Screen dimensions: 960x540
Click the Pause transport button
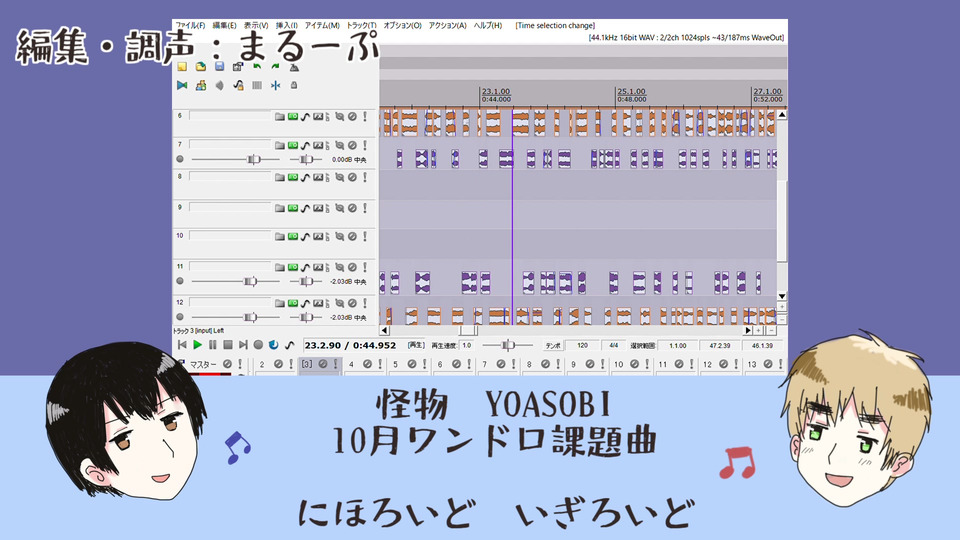coord(212,345)
